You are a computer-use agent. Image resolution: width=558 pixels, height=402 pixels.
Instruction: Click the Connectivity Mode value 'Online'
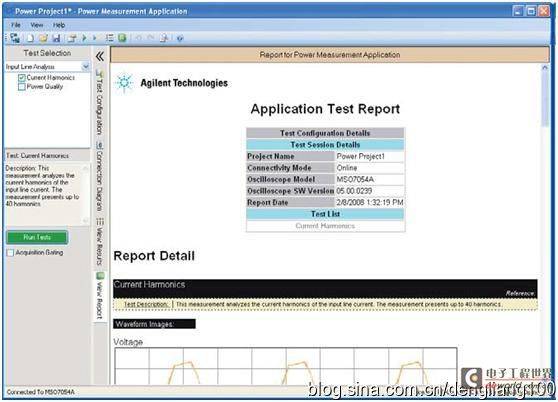pyautogui.click(x=347, y=168)
